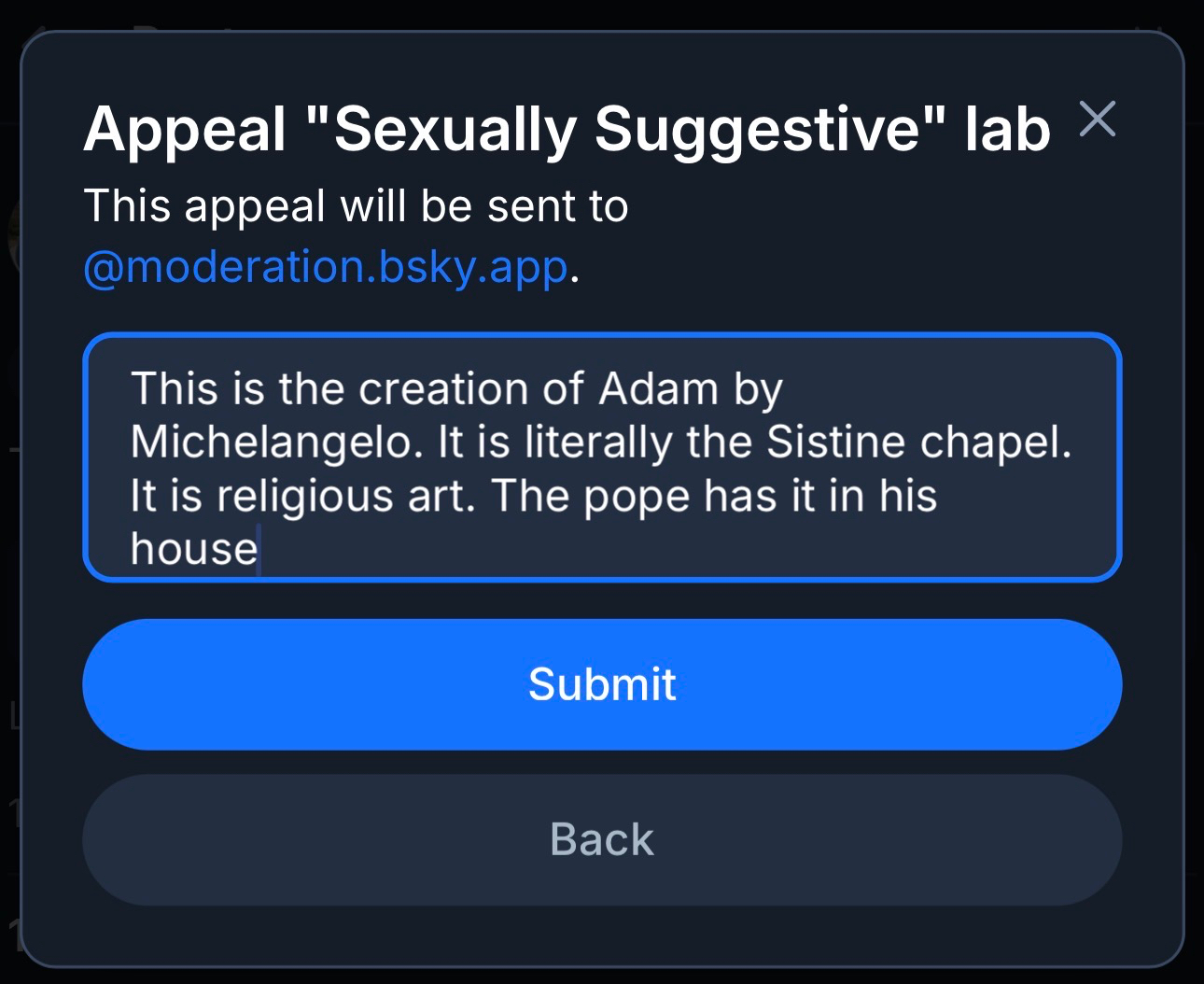
Task: Go back using the Back button
Action: [x=602, y=839]
